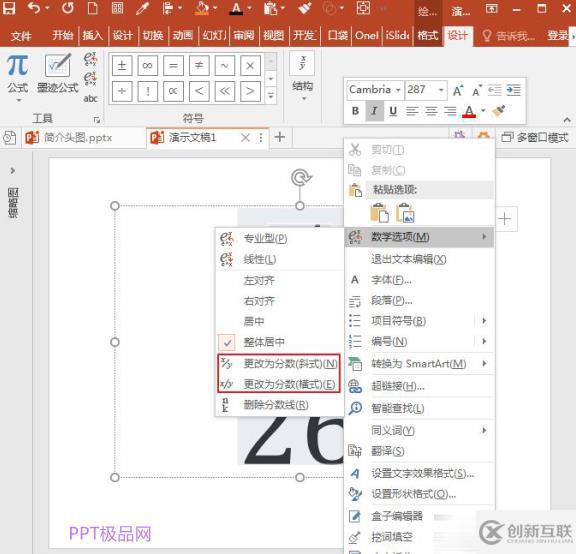576x554 pixels.
Task: Open the font color dropdown arrow in mini toolbar
Action: tap(483, 111)
